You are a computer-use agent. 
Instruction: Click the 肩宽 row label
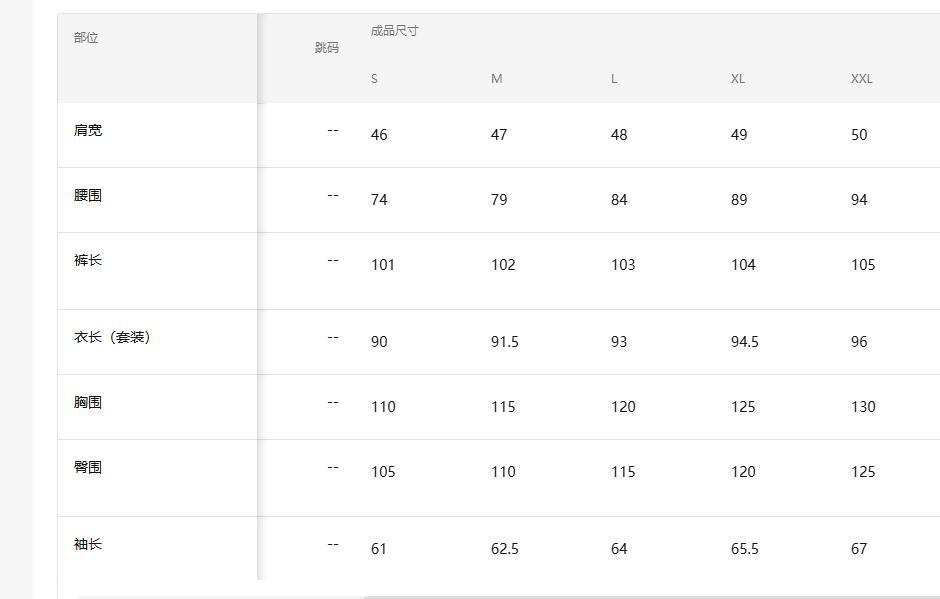click(88, 130)
